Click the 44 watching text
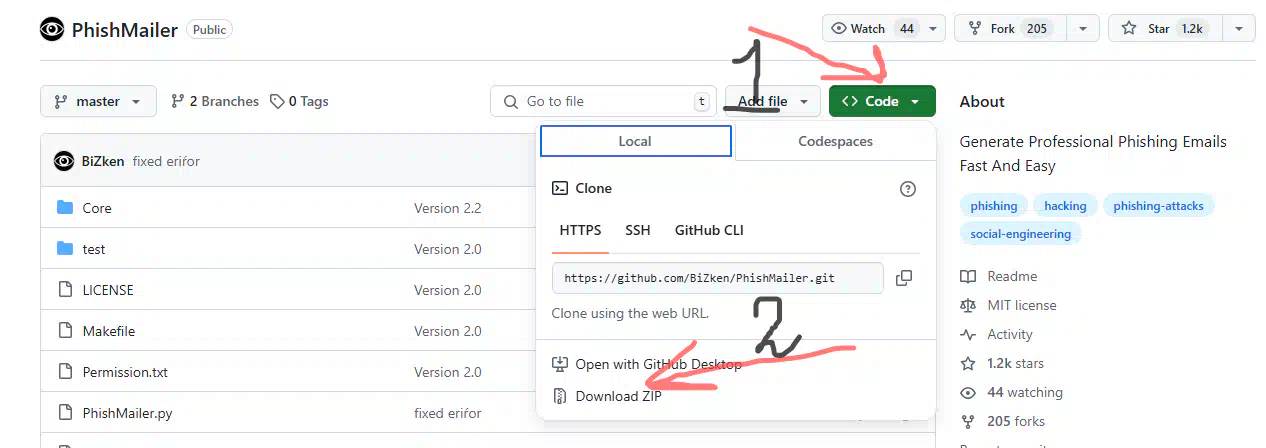The width and height of the screenshot is (1266, 448). coord(1025,392)
